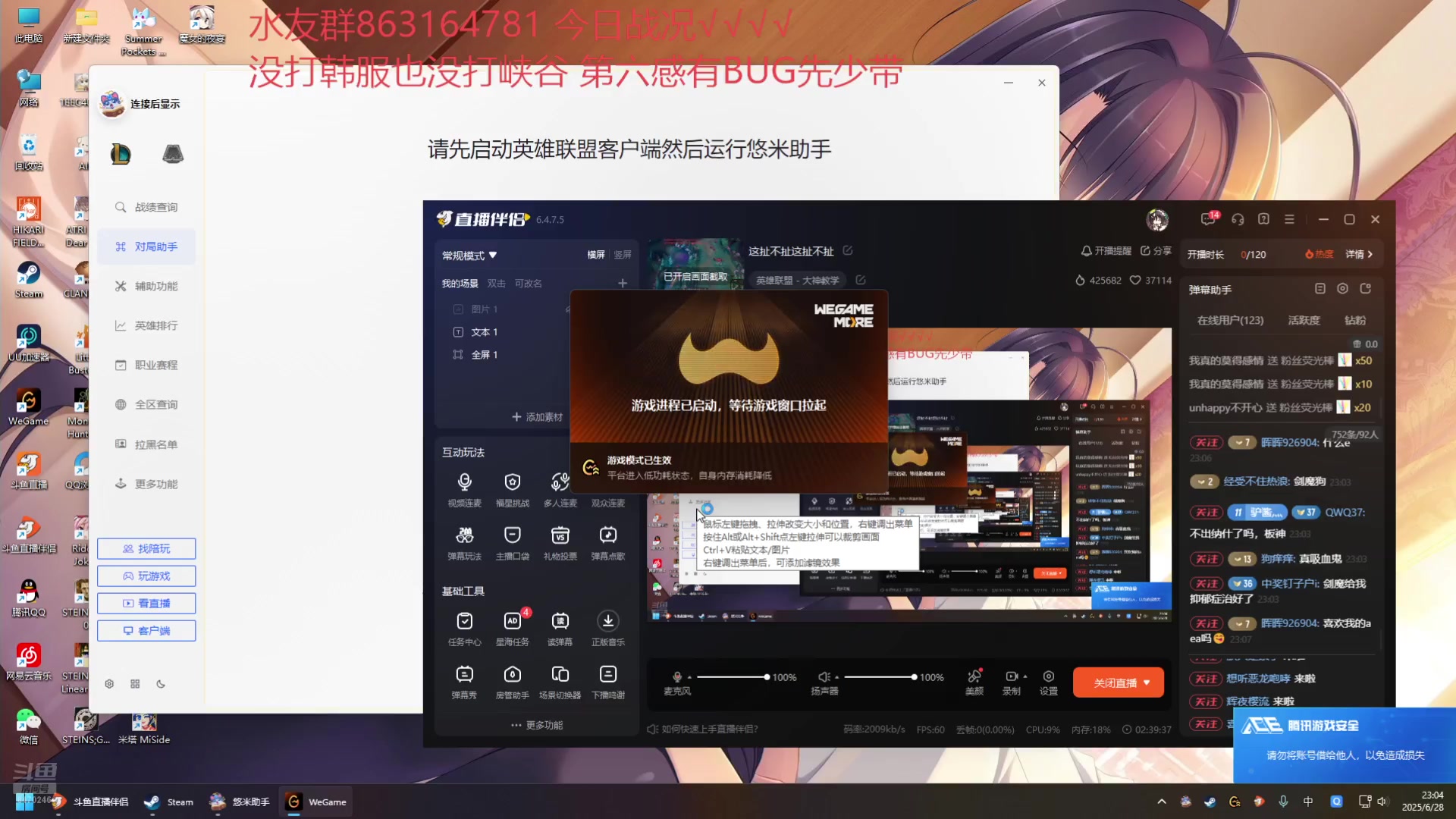The image size is (1456, 819).
Task: Switch to 横屏 landscape orientation
Action: click(x=596, y=255)
